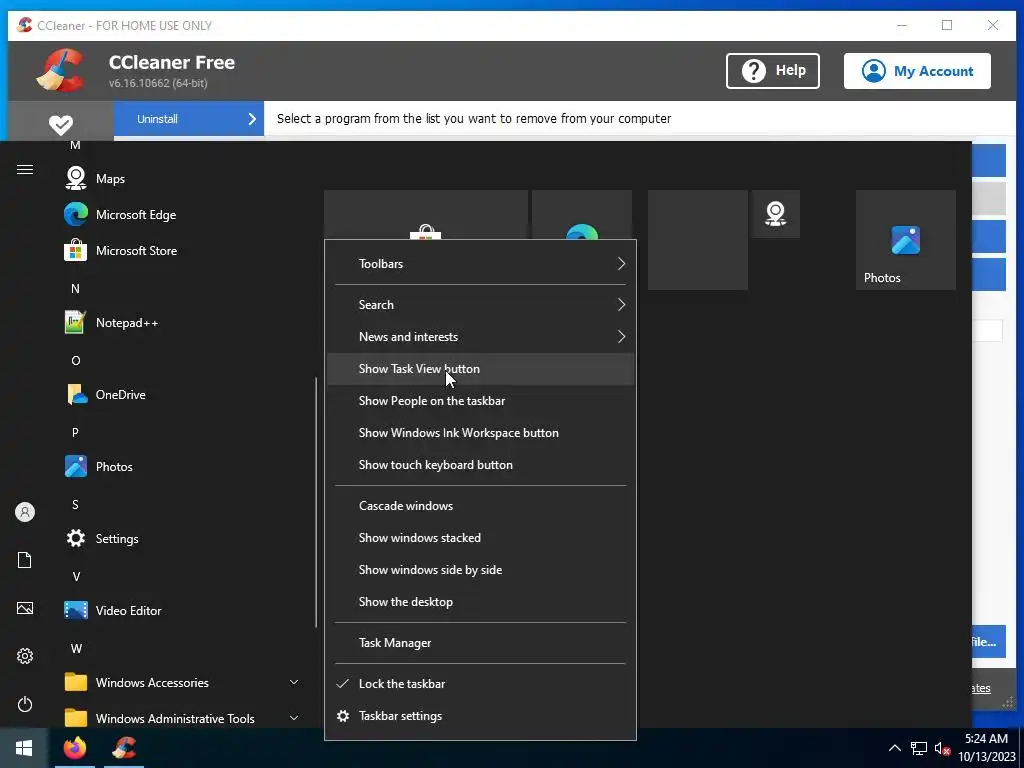
Task: Select Show windows stacked
Action: (x=480, y=538)
